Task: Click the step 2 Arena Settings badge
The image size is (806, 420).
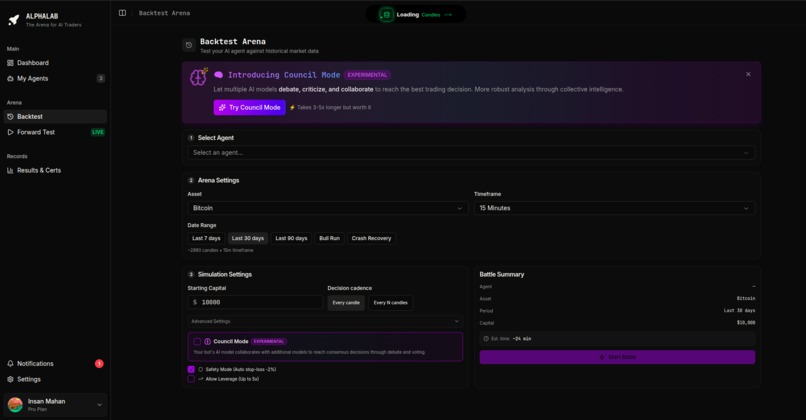Action: pyautogui.click(x=191, y=180)
